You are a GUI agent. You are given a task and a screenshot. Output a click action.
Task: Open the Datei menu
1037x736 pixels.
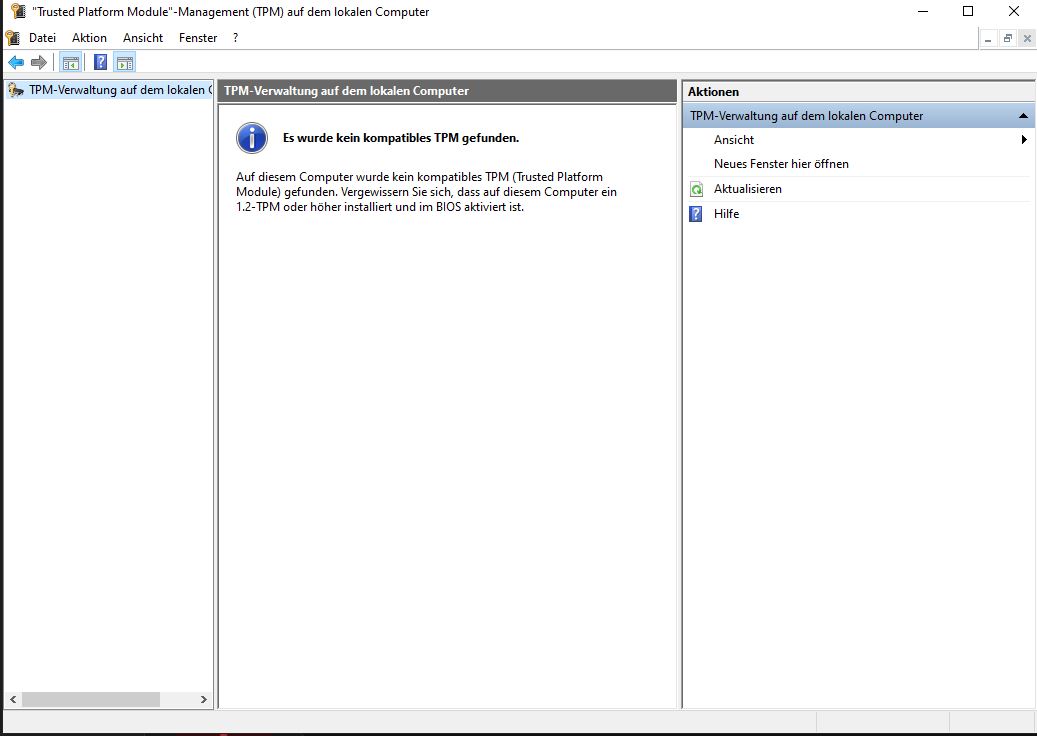pyautogui.click(x=42, y=38)
